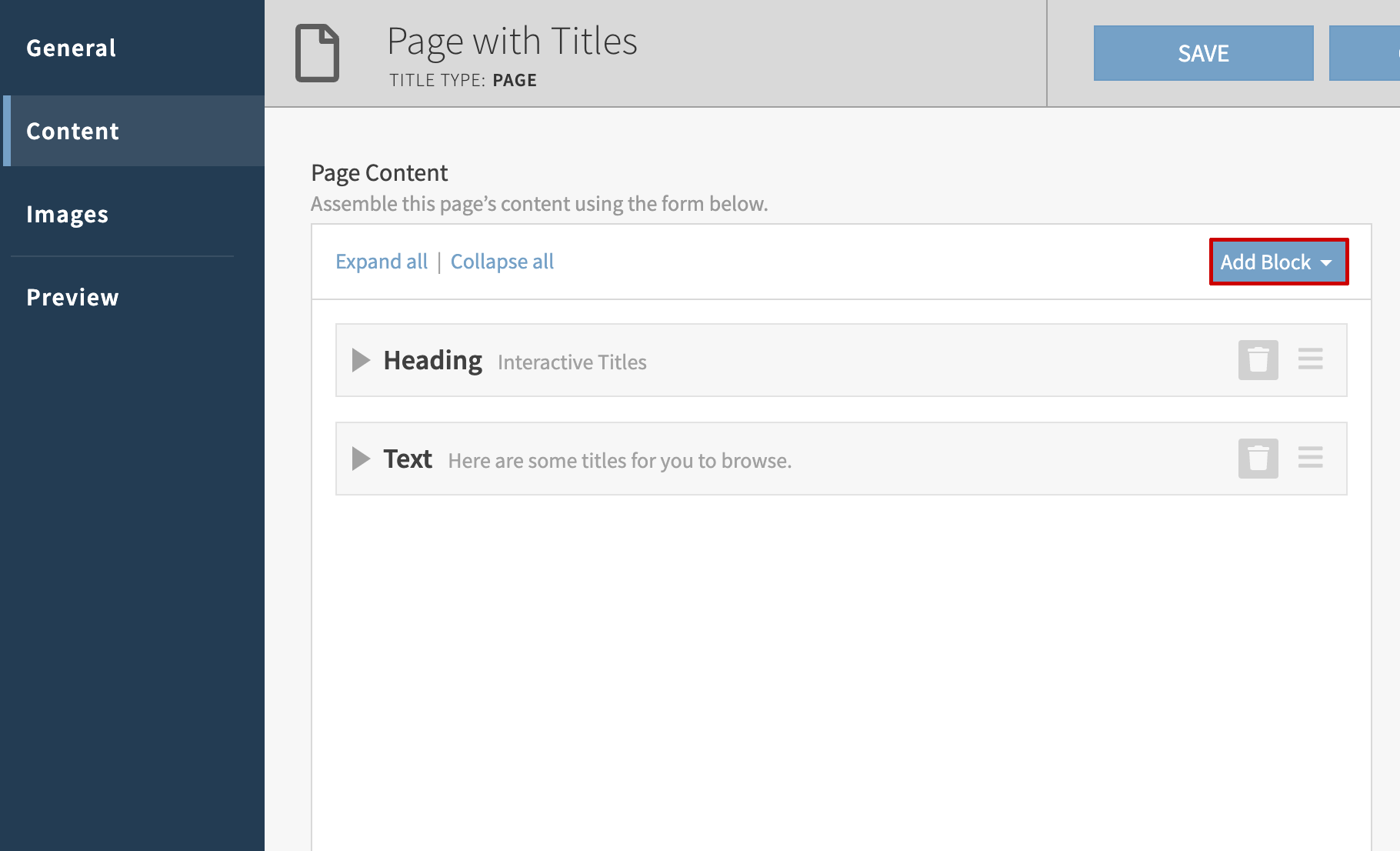Click the page document icon in the header
Image resolution: width=1400 pixels, height=851 pixels.
point(317,53)
